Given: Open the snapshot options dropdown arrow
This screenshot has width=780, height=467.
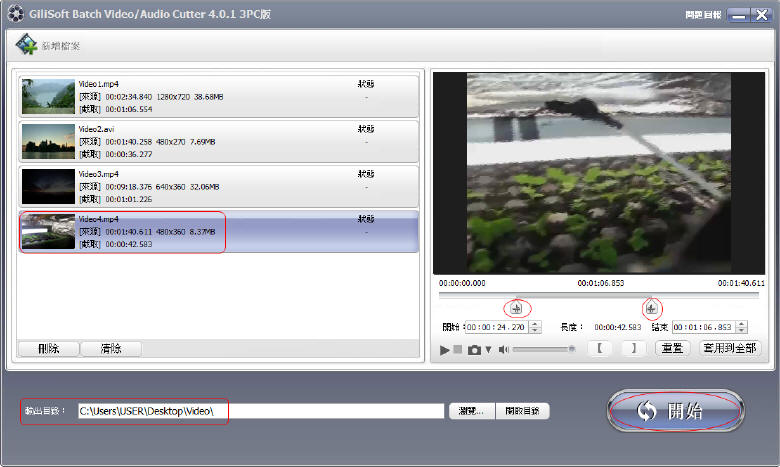Looking at the screenshot, I should 488,349.
